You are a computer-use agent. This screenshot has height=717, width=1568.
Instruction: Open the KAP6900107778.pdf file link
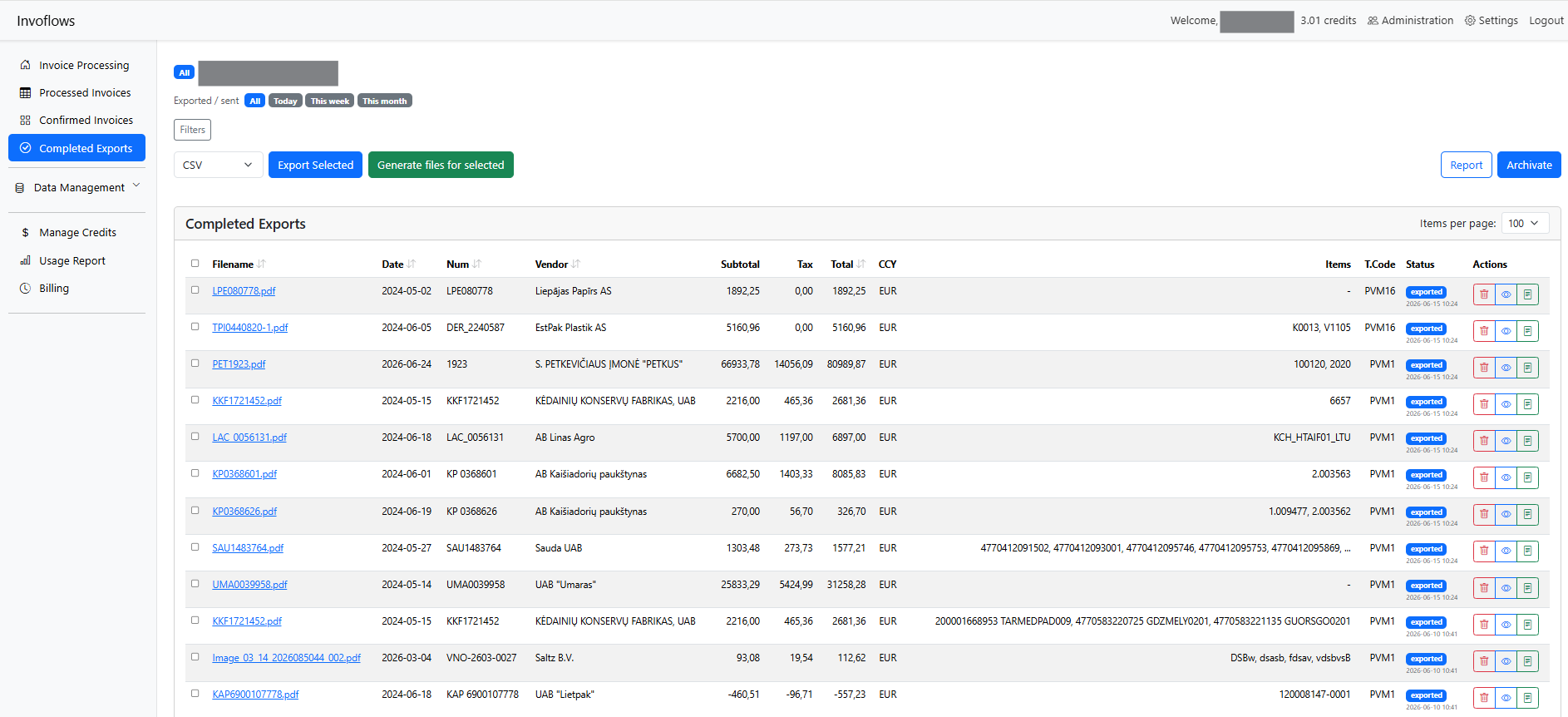(255, 695)
